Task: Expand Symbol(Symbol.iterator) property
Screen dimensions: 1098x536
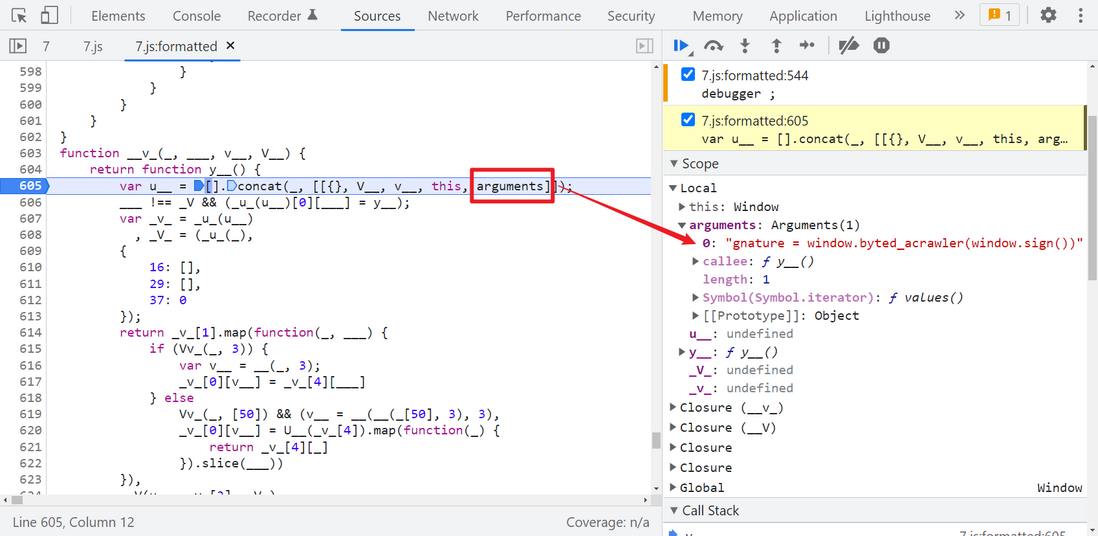Action: point(695,298)
